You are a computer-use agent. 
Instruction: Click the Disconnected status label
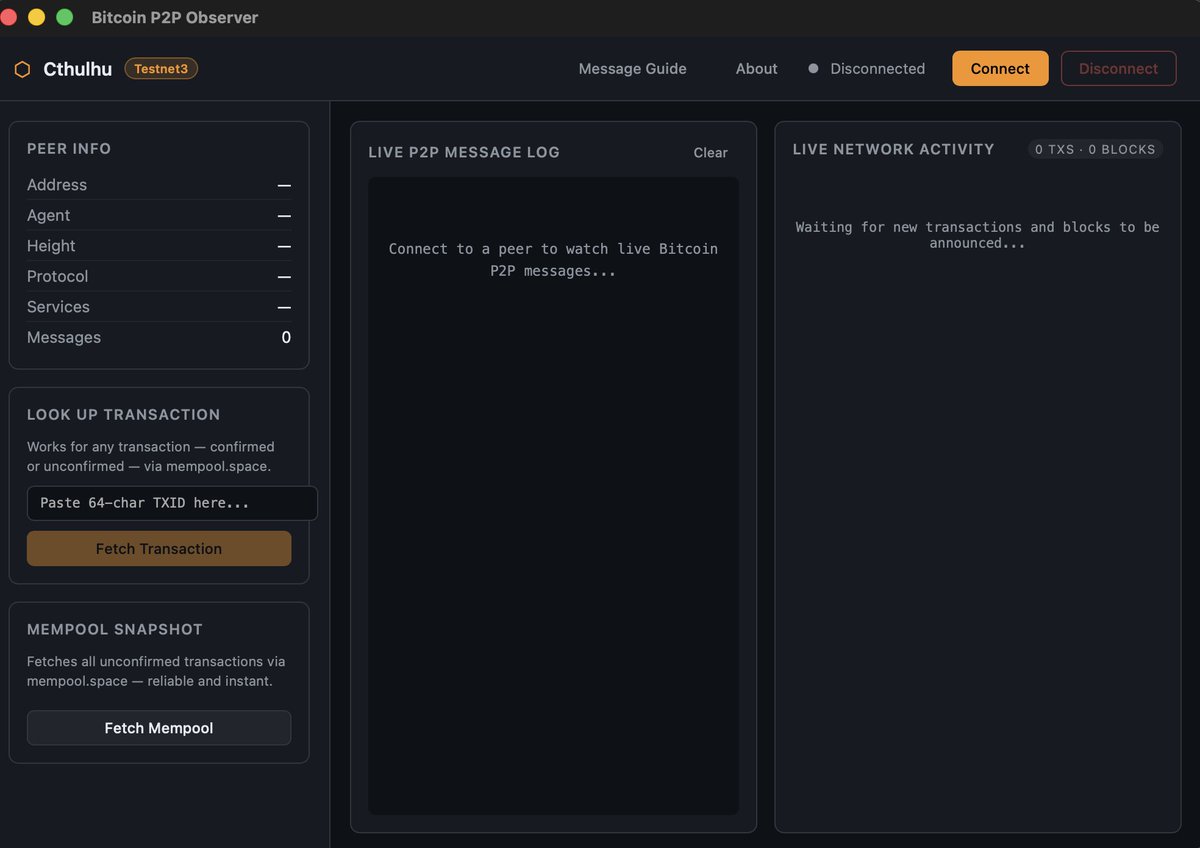click(x=878, y=69)
